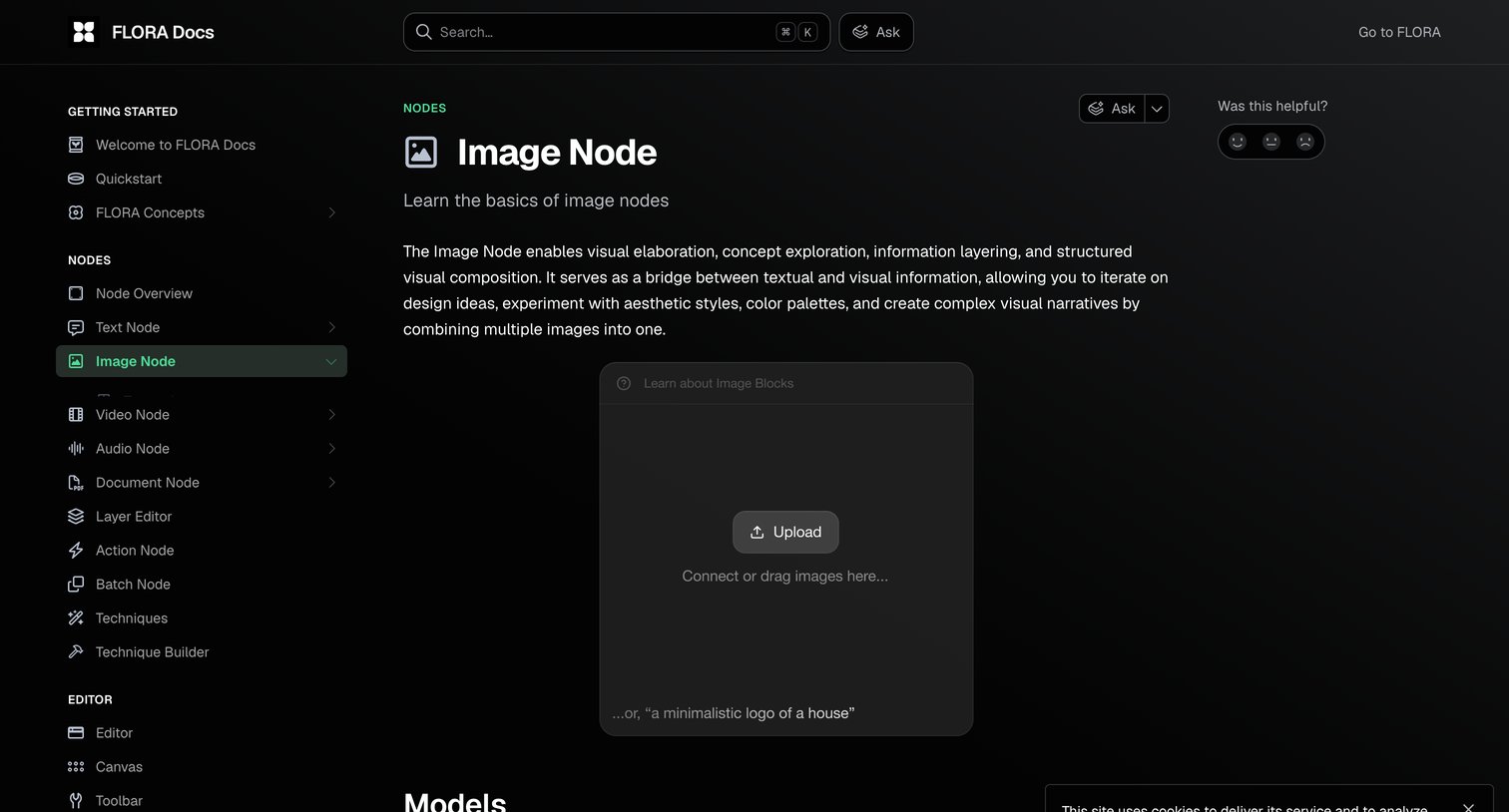Click the Technique Builder hammer icon

[76, 652]
